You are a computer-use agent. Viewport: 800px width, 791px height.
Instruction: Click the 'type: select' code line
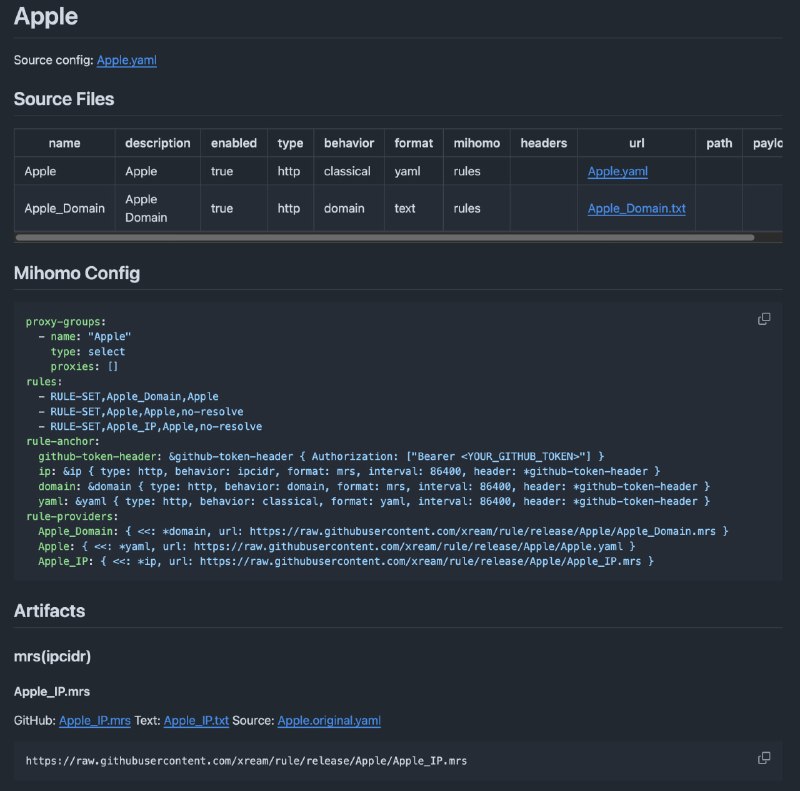click(x=87, y=352)
